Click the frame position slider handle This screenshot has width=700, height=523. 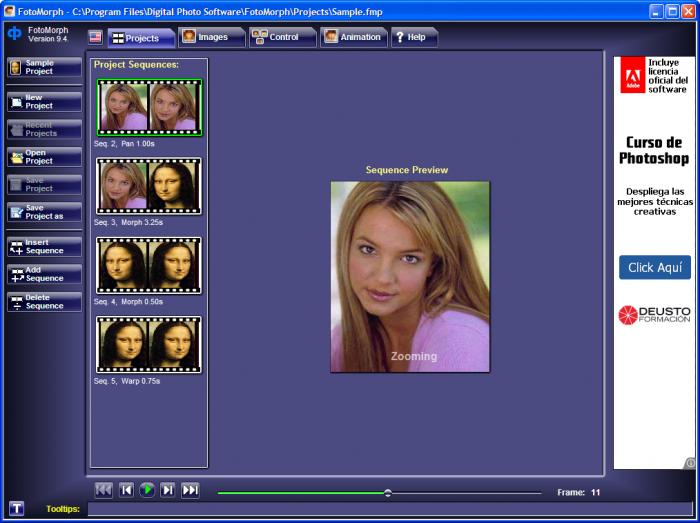(388, 492)
